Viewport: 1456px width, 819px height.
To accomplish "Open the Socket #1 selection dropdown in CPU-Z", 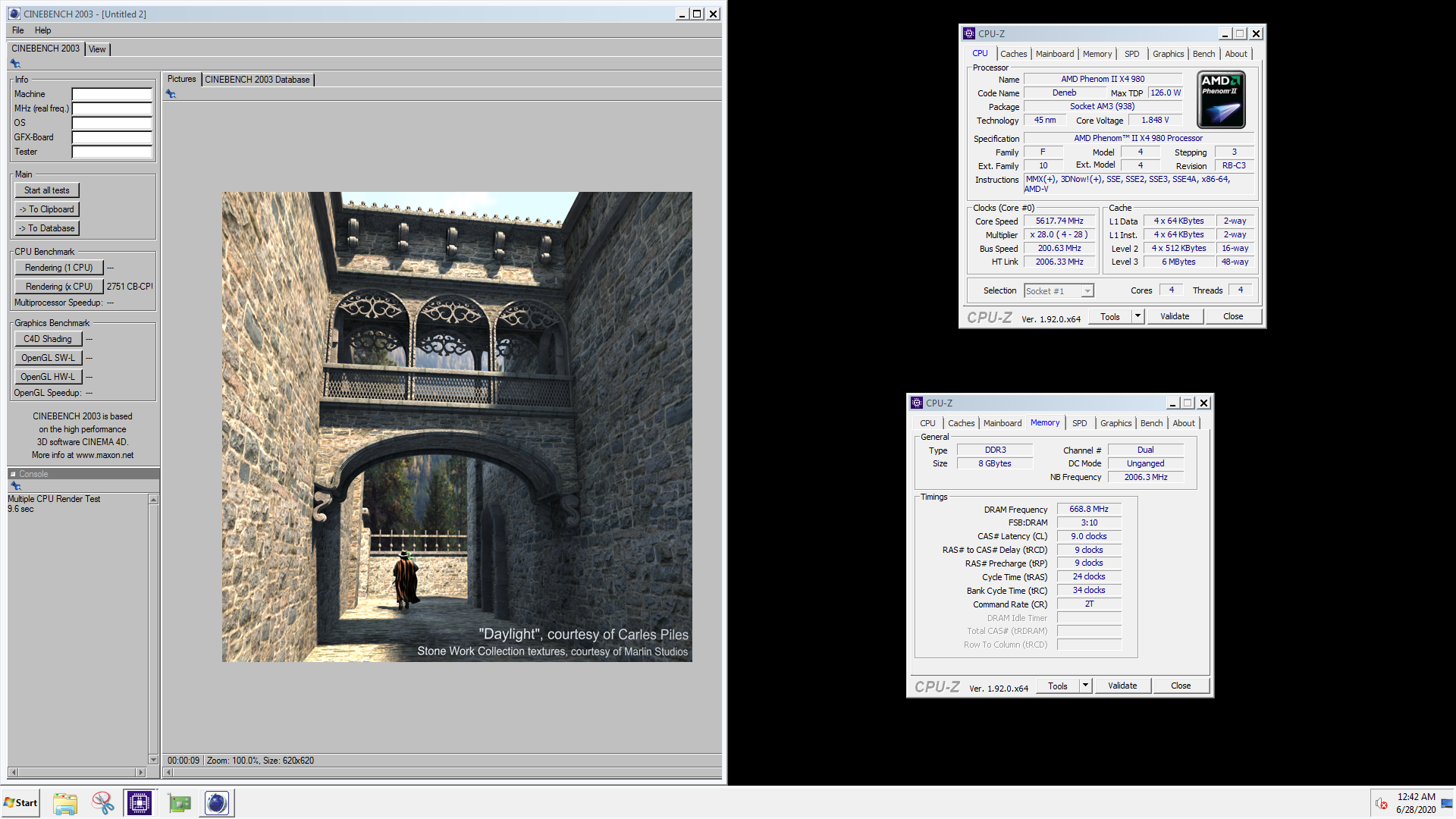I will click(x=1059, y=291).
